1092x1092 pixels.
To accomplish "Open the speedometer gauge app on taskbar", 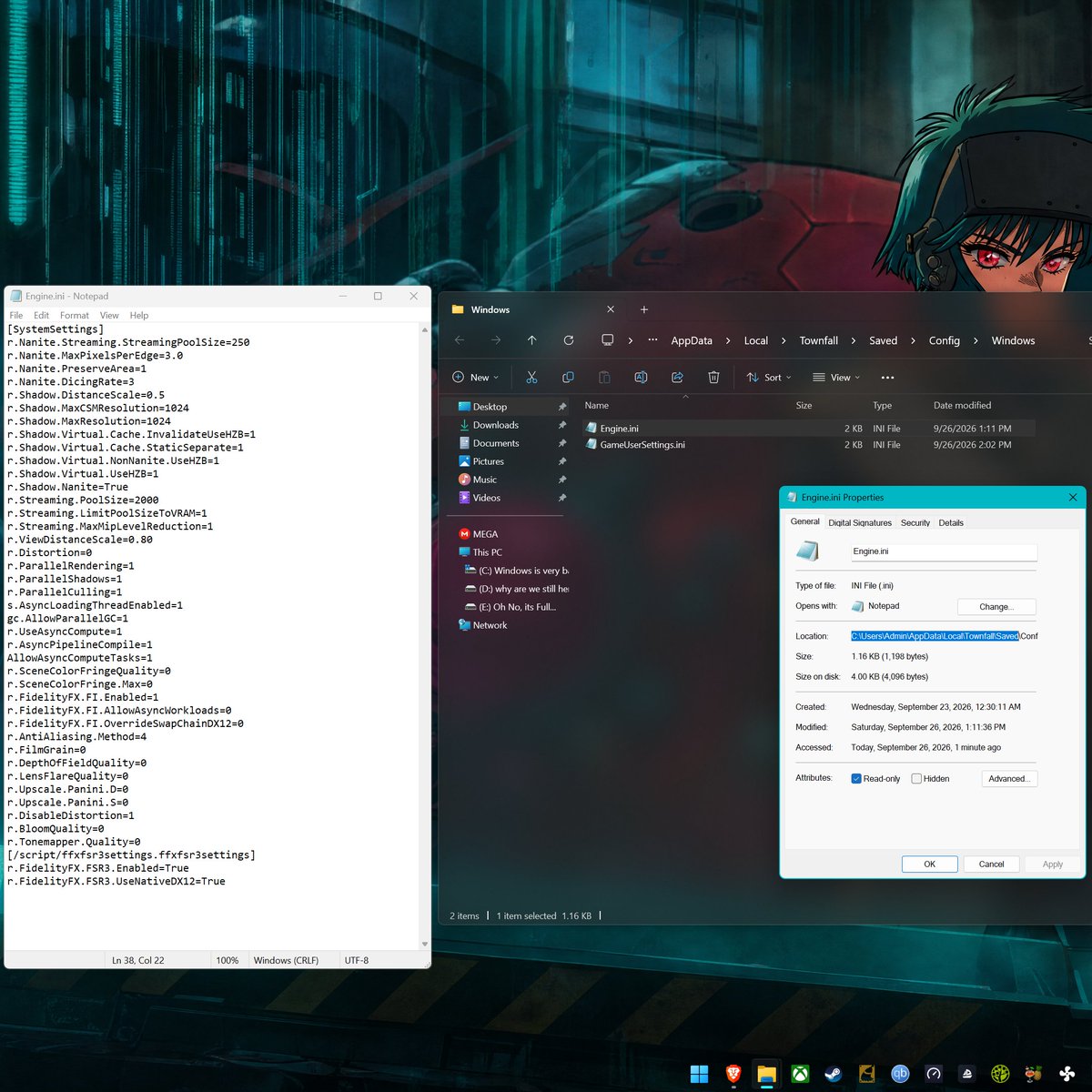I will (x=934, y=1074).
